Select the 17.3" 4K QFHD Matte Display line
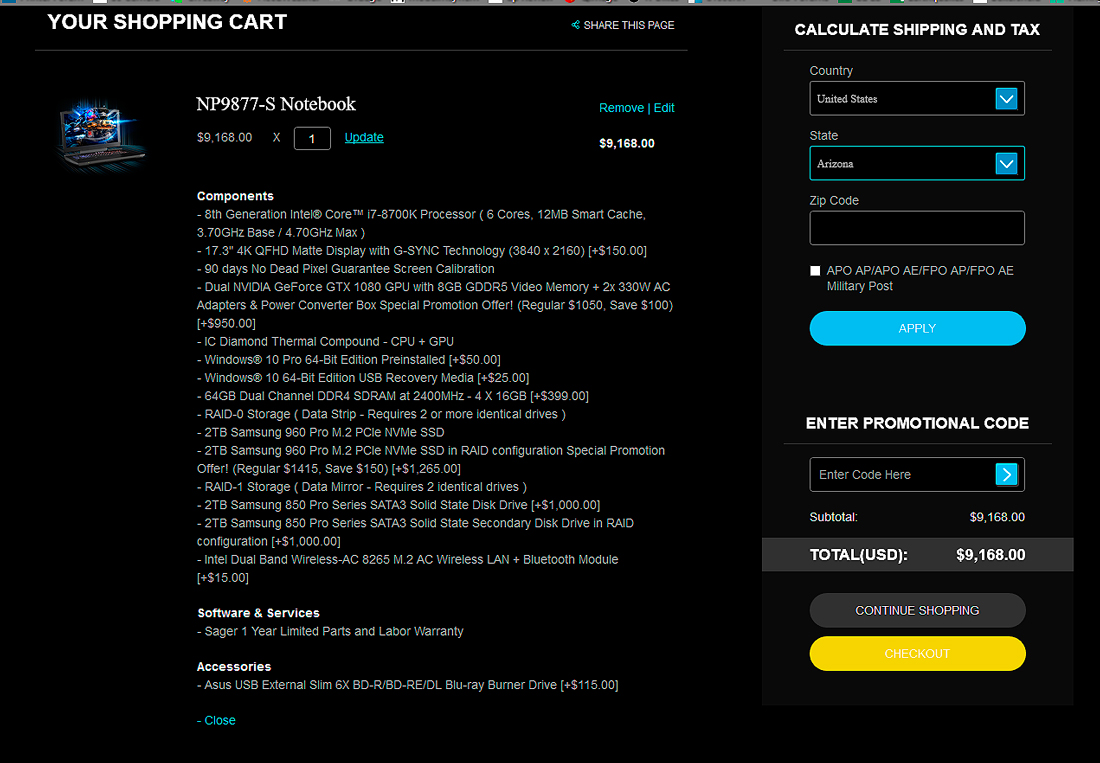 point(422,250)
